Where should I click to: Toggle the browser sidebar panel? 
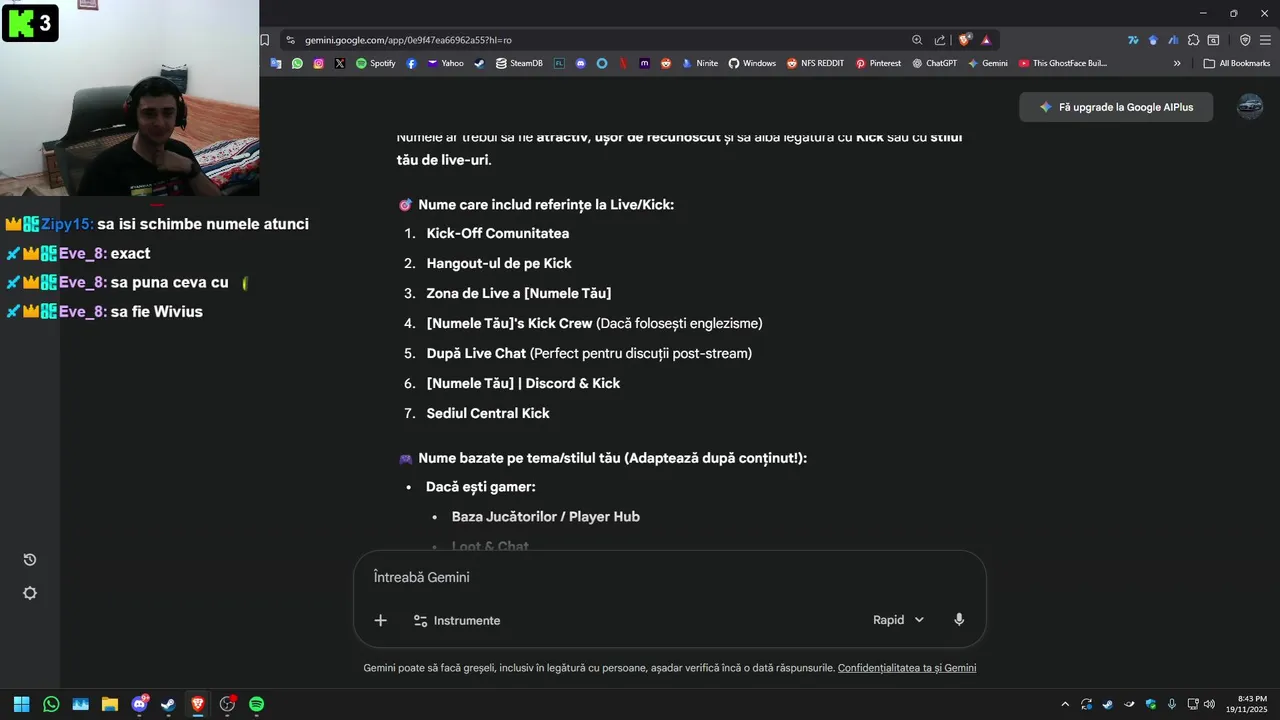(x=1213, y=40)
